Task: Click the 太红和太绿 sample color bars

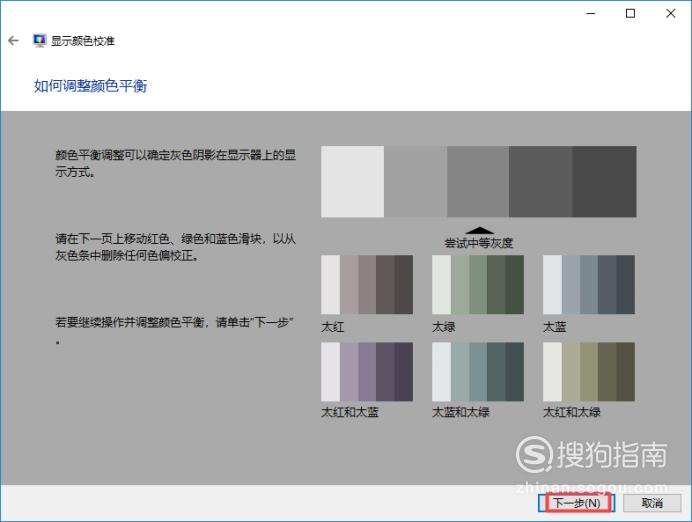Action: click(589, 372)
